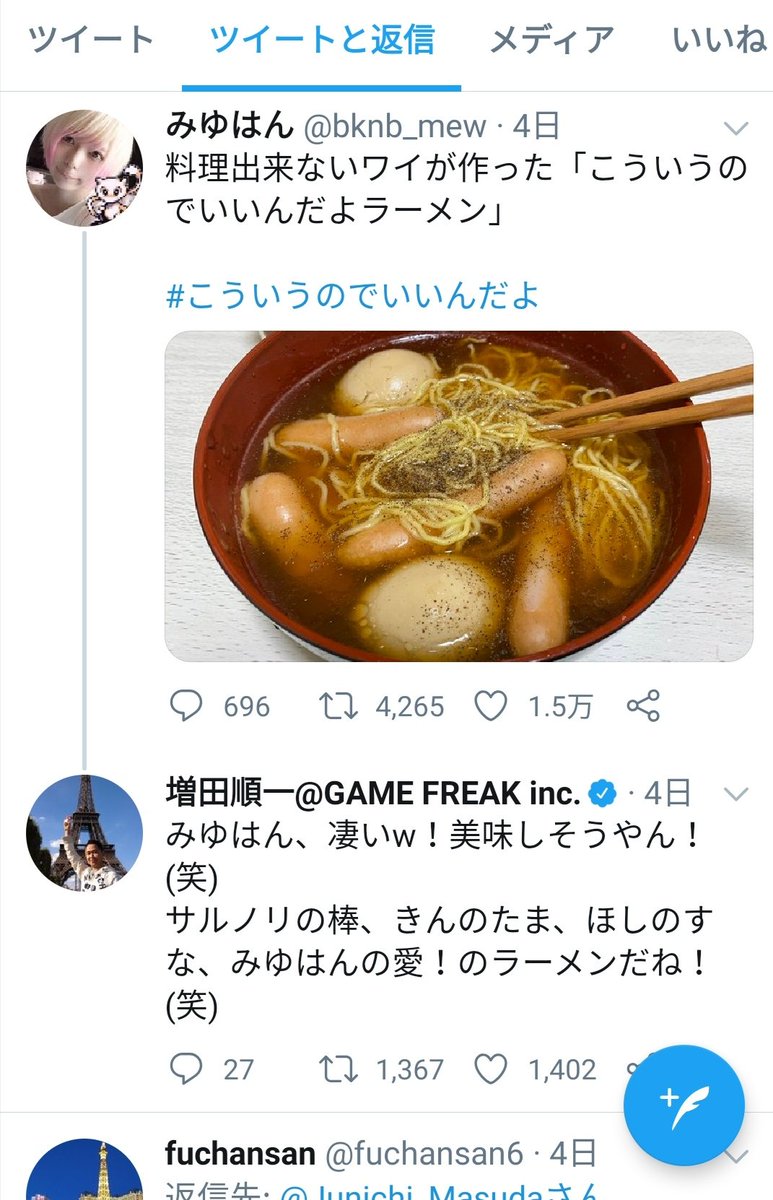Share みゆはん's ramen tweet
The width and height of the screenshot is (773, 1200).
643,707
